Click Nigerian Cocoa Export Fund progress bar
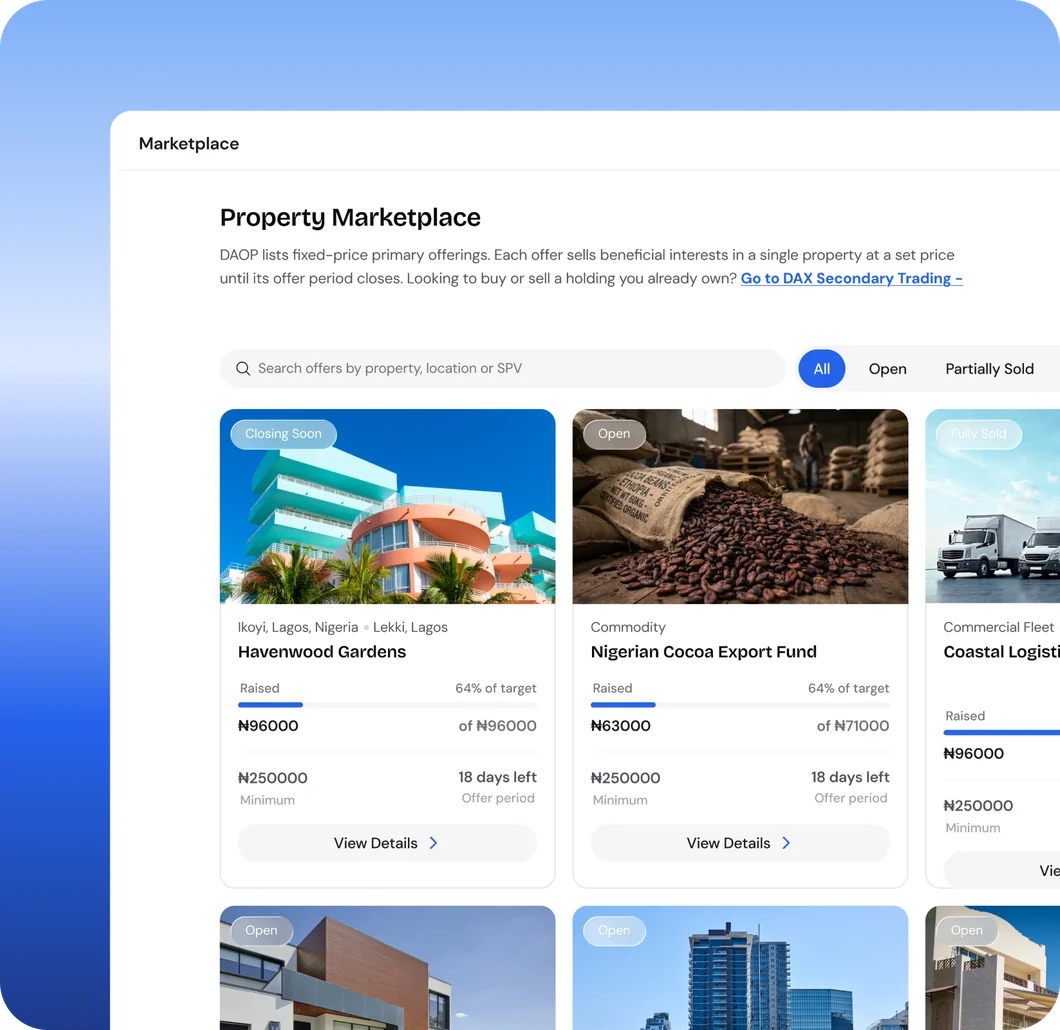 (x=740, y=705)
